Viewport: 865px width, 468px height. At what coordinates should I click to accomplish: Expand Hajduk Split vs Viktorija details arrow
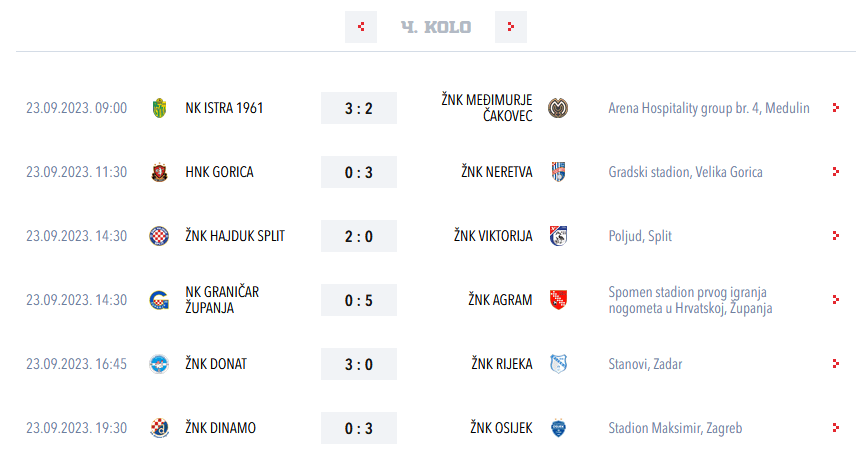(x=836, y=236)
